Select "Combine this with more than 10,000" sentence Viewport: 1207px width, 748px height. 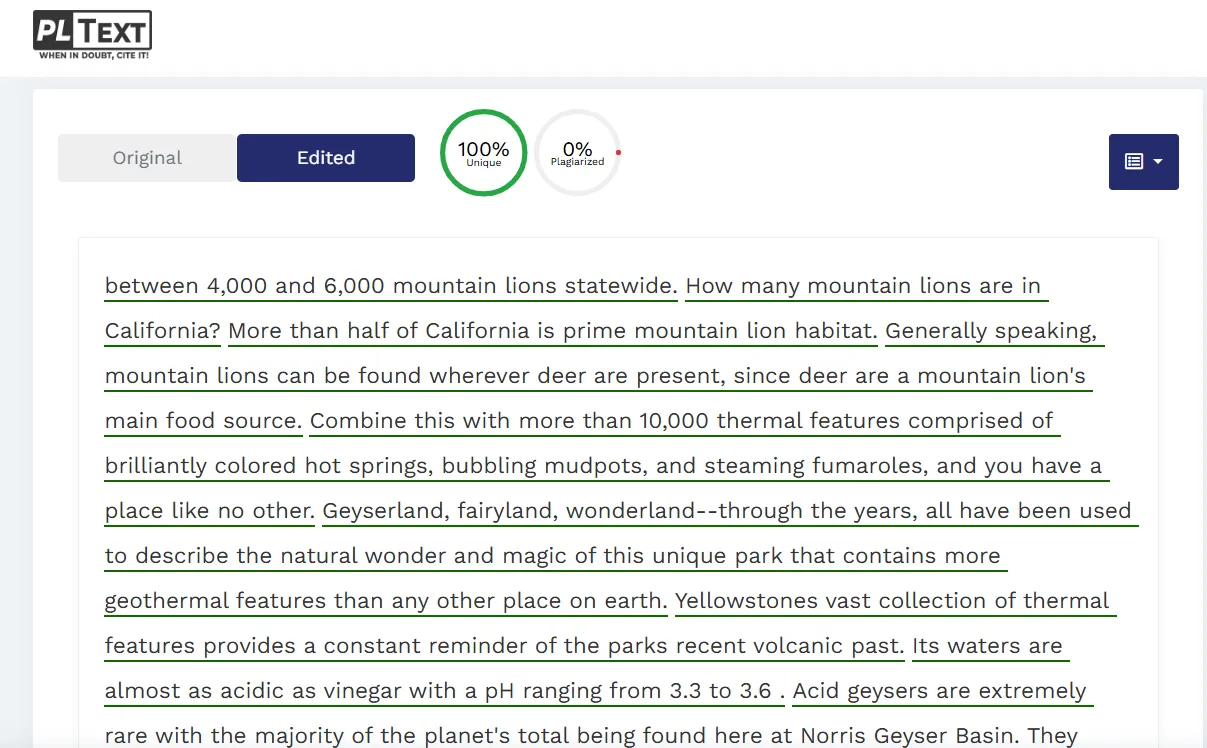pos(680,421)
